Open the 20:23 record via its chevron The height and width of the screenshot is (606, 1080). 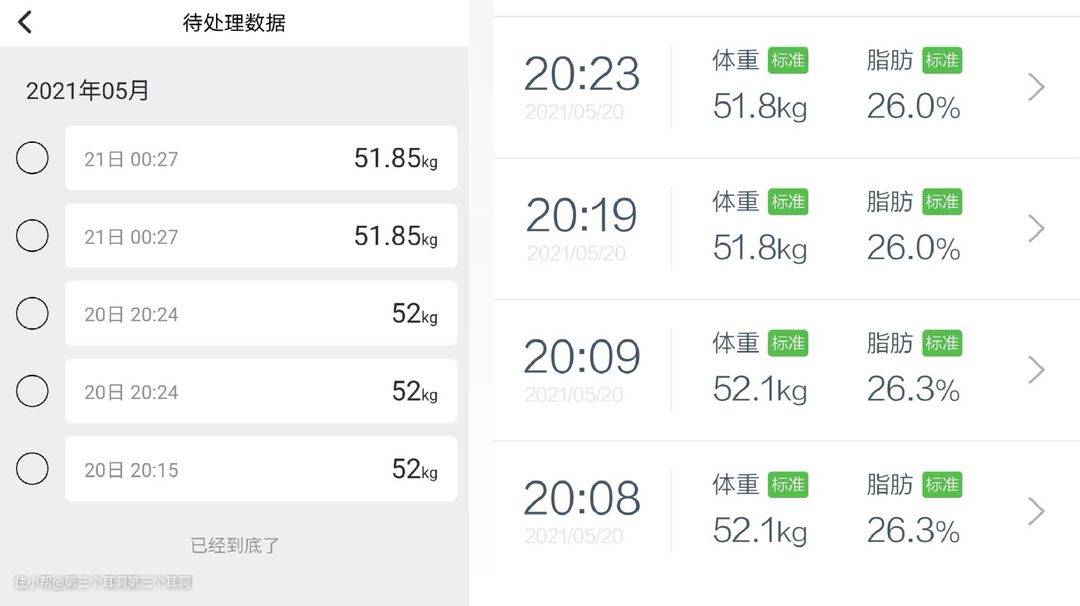click(x=1037, y=87)
